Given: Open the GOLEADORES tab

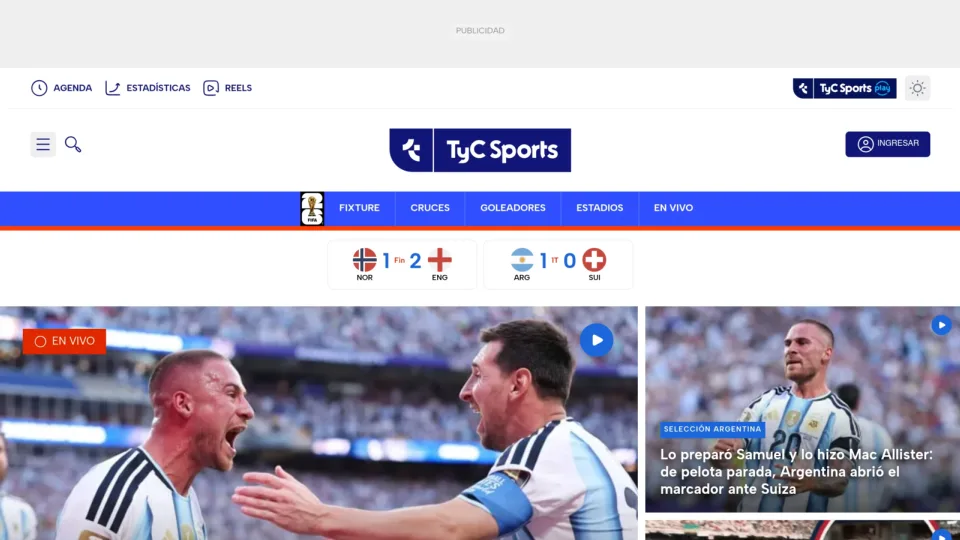Looking at the screenshot, I should [x=512, y=208].
